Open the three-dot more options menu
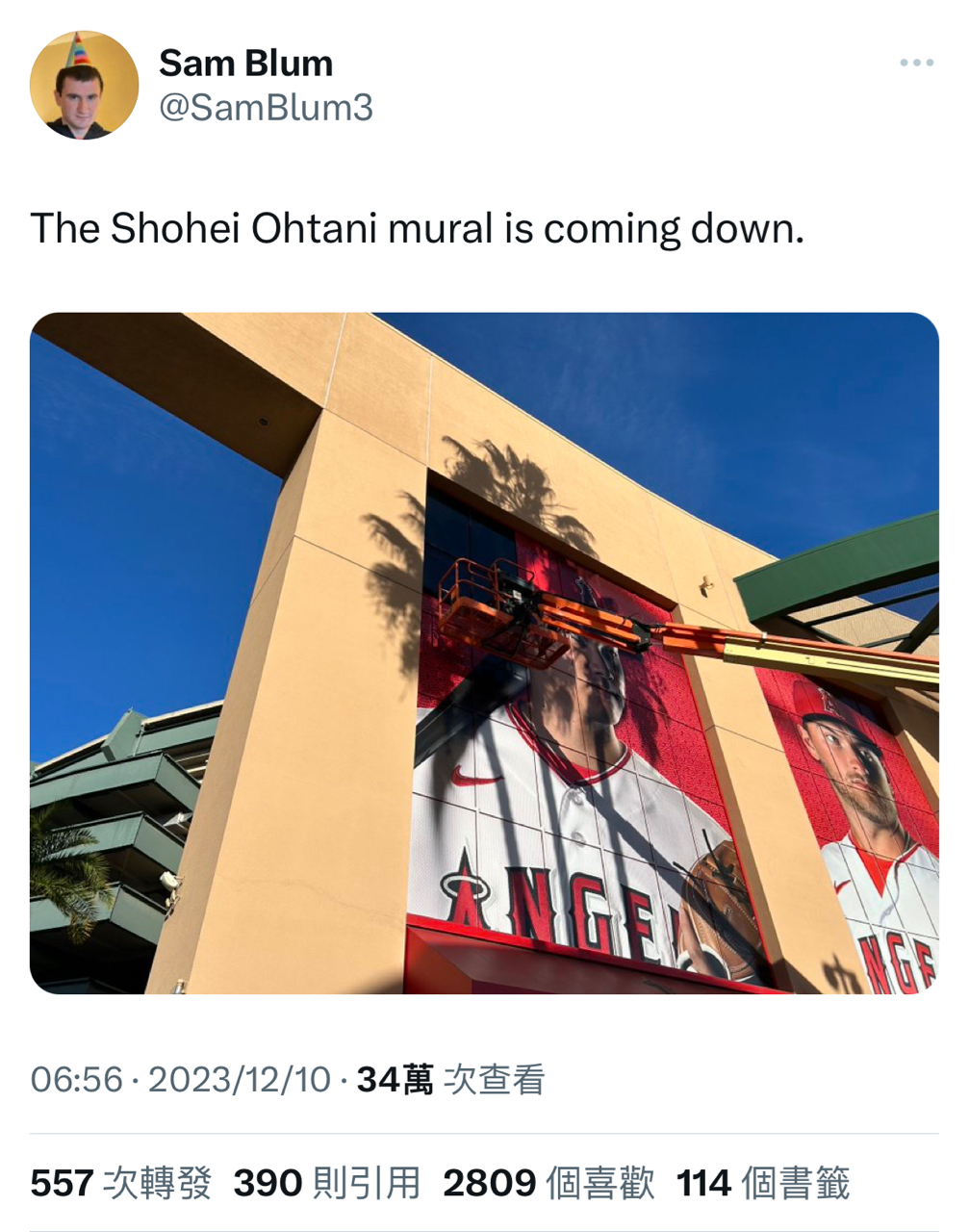969x1232 pixels. pos(916,64)
